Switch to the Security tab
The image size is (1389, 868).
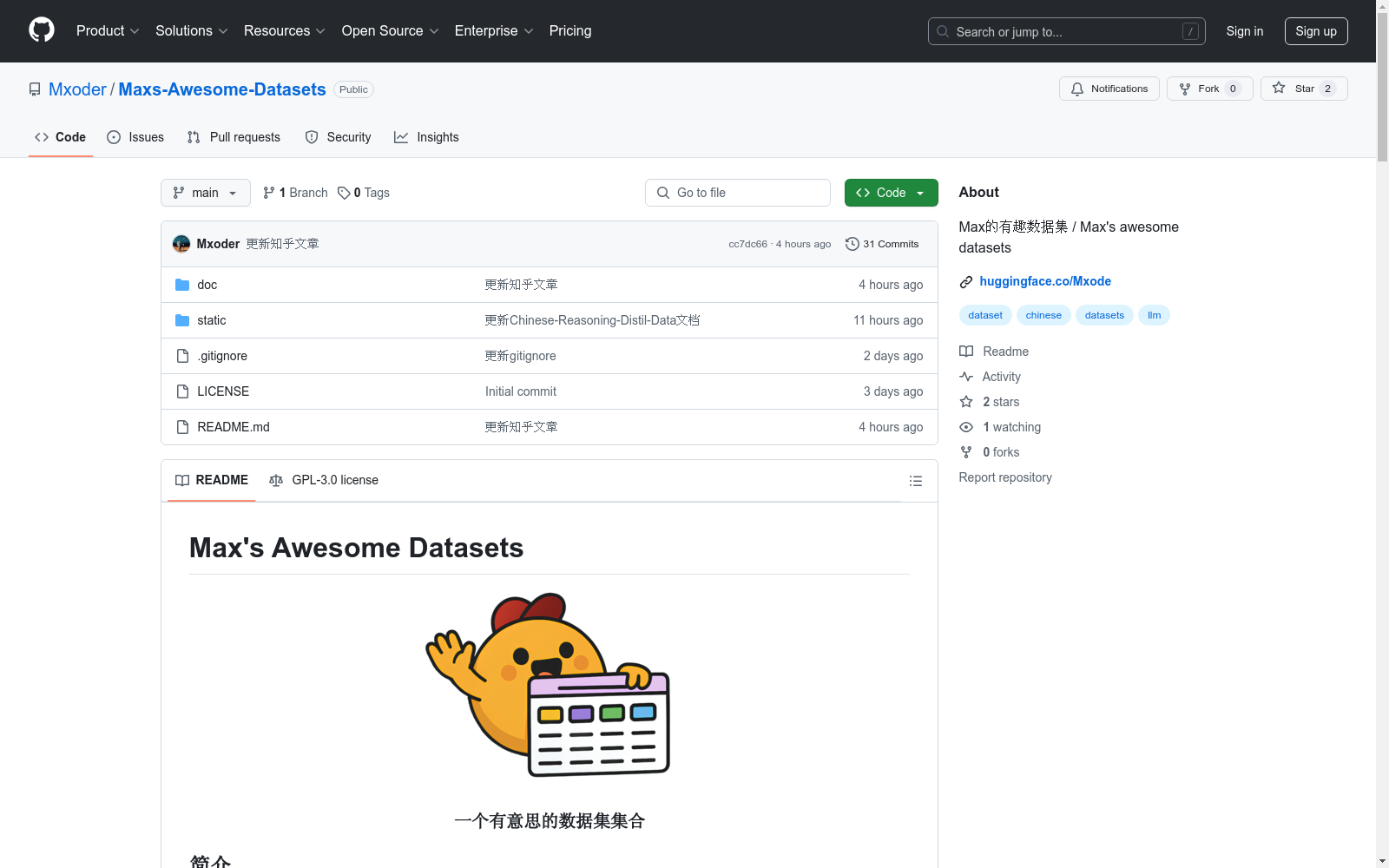pyautogui.click(x=338, y=137)
